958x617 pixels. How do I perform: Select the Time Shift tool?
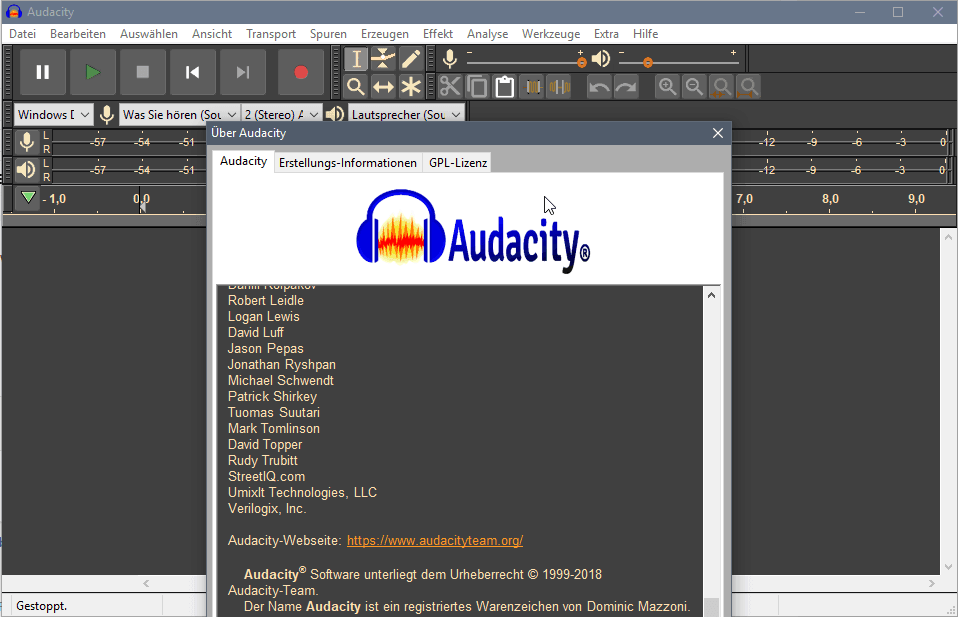coord(383,87)
